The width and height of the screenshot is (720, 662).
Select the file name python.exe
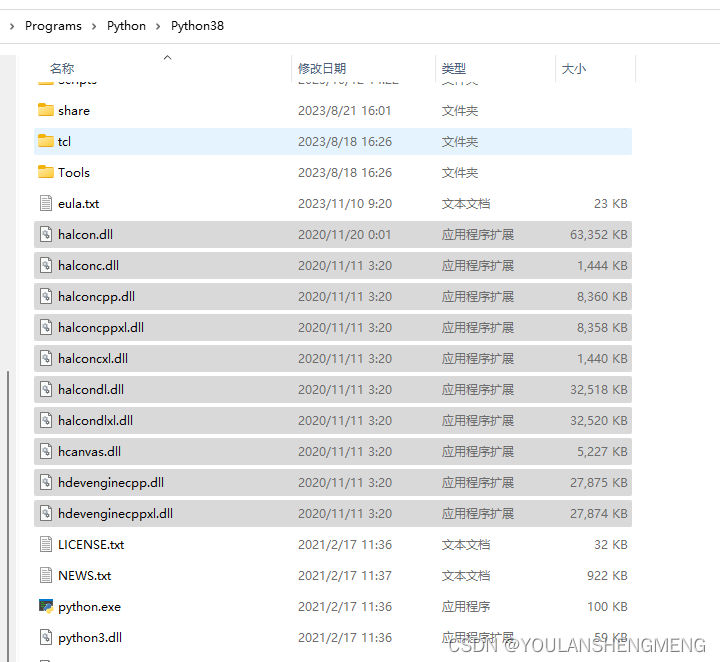click(x=90, y=607)
